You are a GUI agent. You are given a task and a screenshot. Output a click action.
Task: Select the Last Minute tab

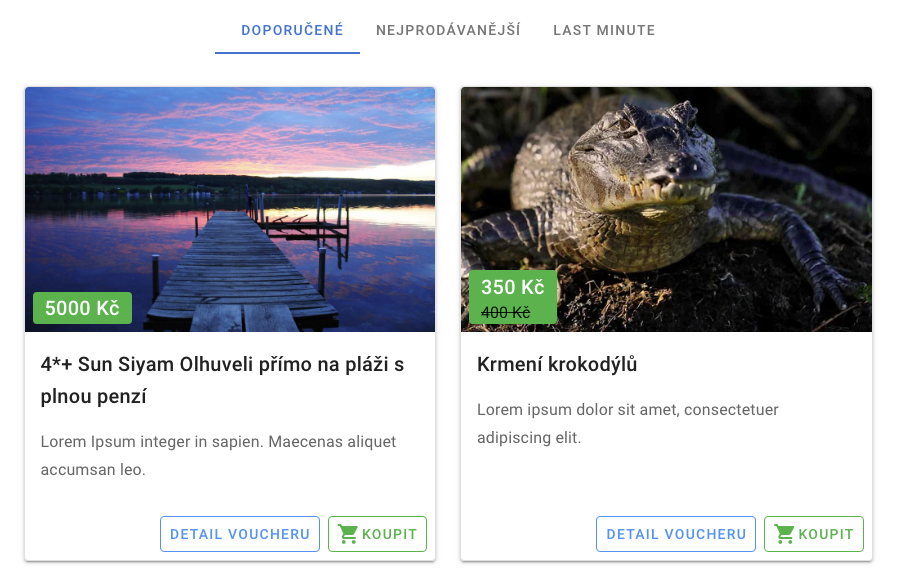pos(604,30)
